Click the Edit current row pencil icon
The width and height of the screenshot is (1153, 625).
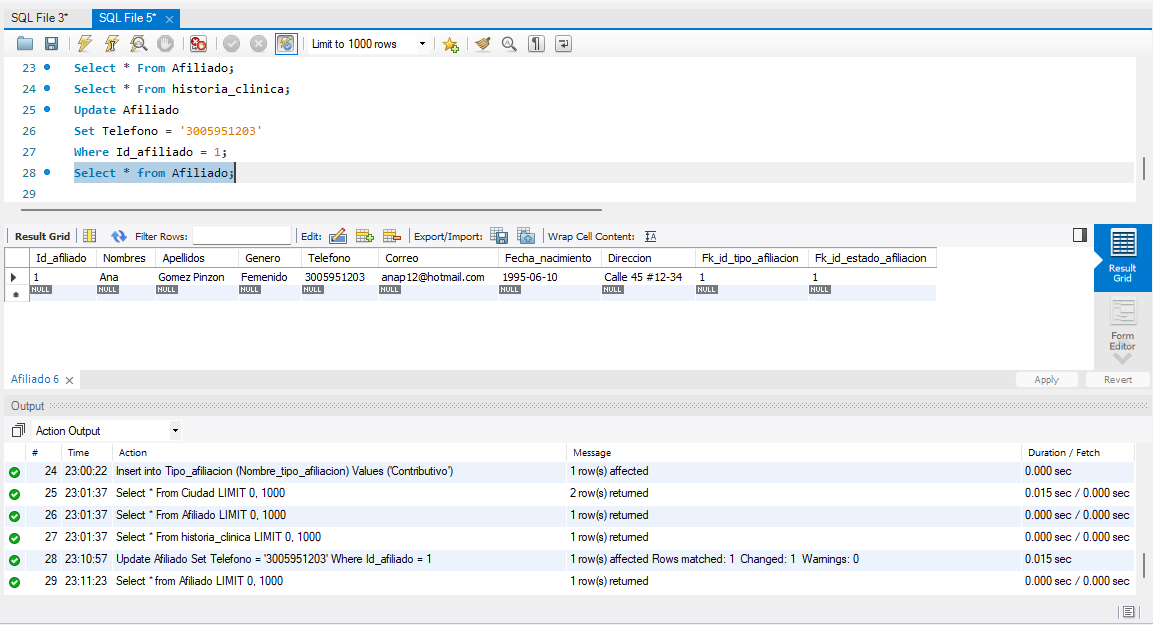coord(338,237)
